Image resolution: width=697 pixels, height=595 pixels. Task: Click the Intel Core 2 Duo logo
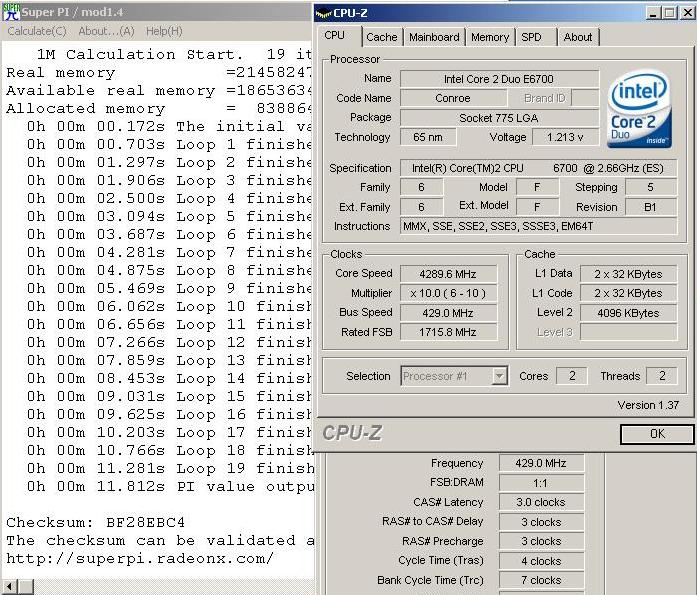click(640, 109)
